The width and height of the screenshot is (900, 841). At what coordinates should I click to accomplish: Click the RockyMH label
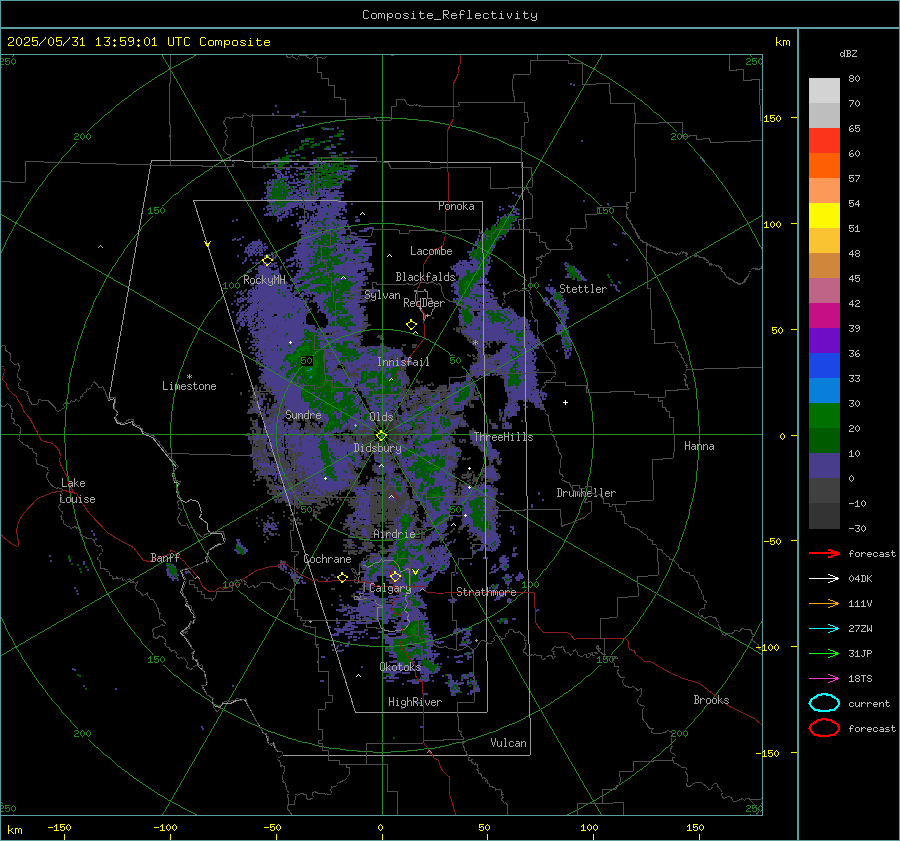pos(264,280)
